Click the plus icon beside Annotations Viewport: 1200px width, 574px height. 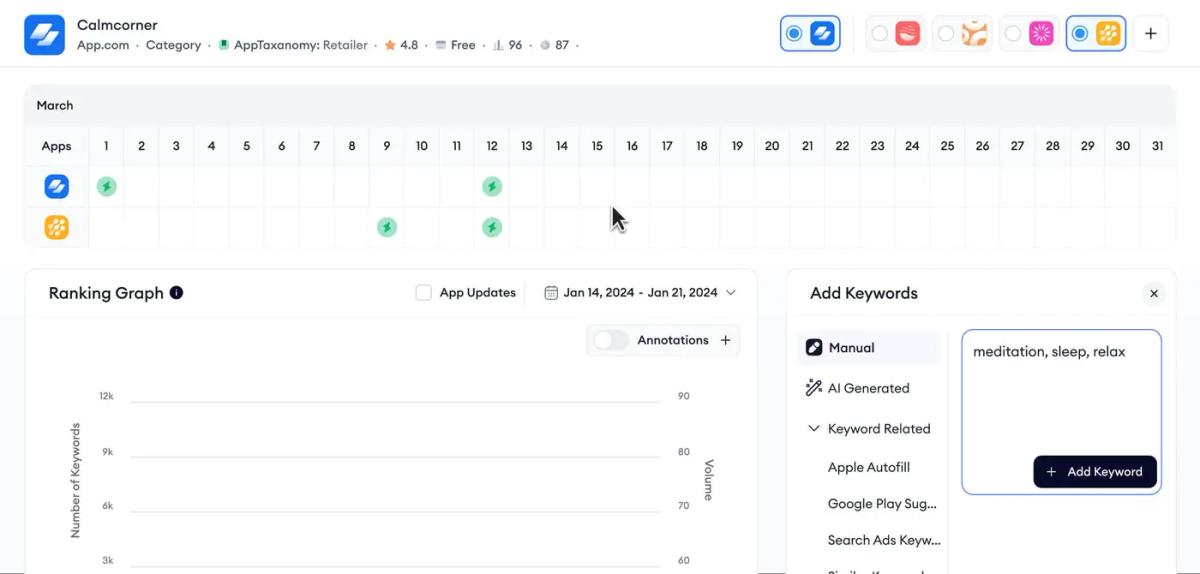[x=726, y=340]
